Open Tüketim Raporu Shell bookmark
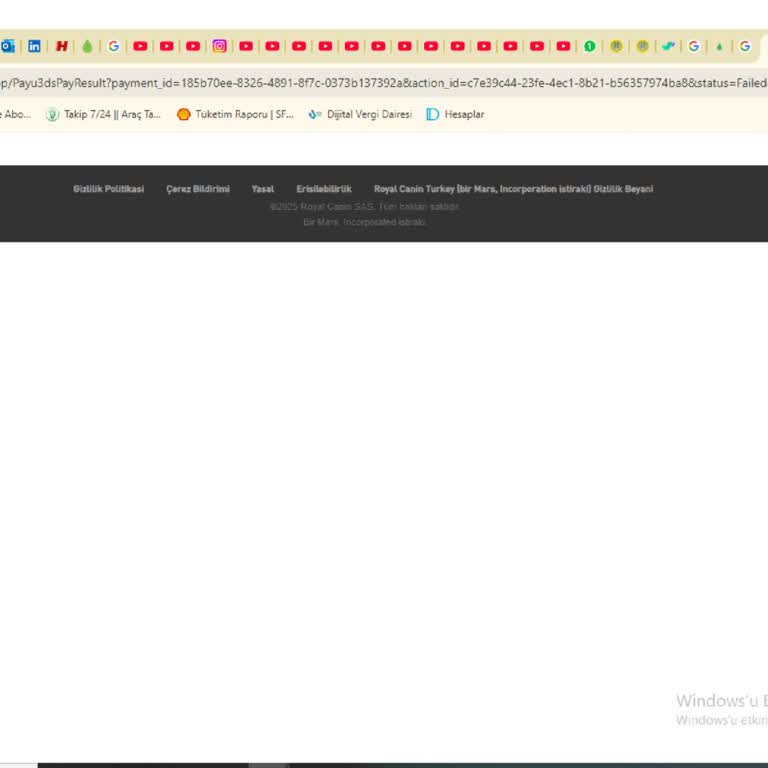Viewport: 768px width, 768px height. pos(235,115)
